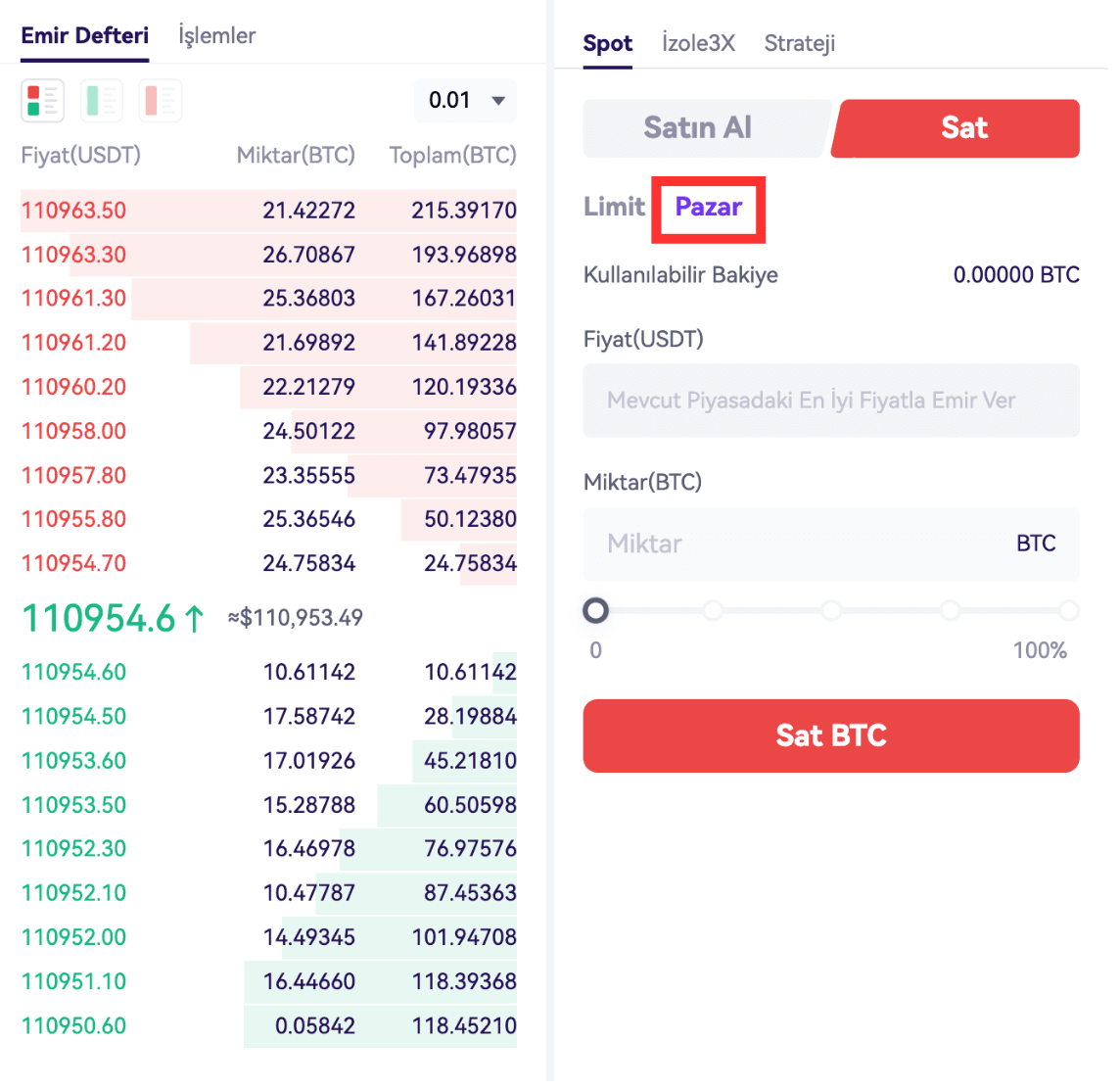Set the amount slider to 100%
The height and width of the screenshot is (1089, 1120).
tap(1068, 611)
